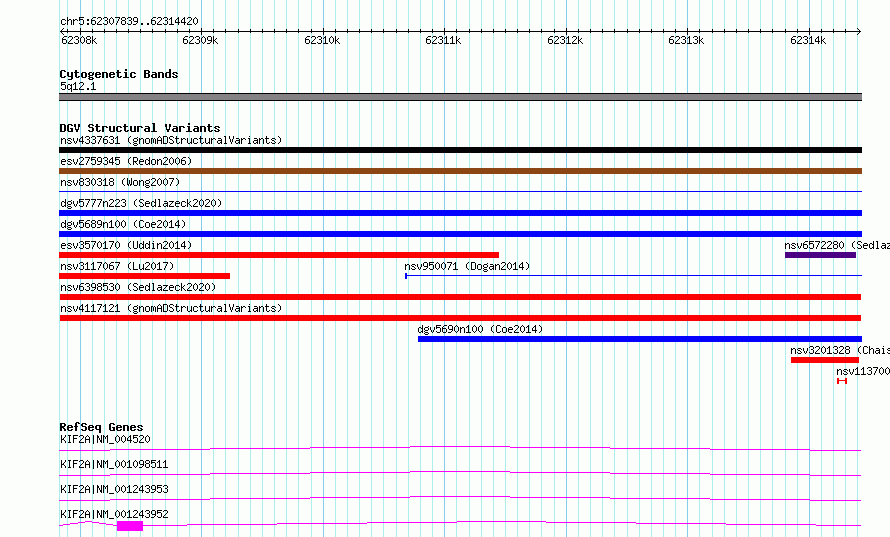Viewport: 890px width, 537px height.
Task: Click the KIF2A|NM_004520 magenta intron line
Action: click(460, 448)
